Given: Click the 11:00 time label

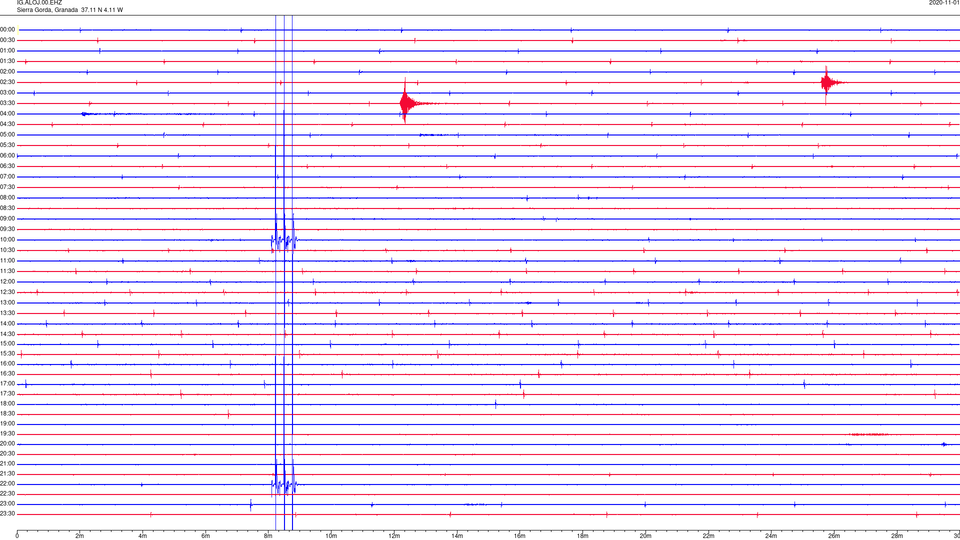Looking at the screenshot, I should click(x=7, y=261).
